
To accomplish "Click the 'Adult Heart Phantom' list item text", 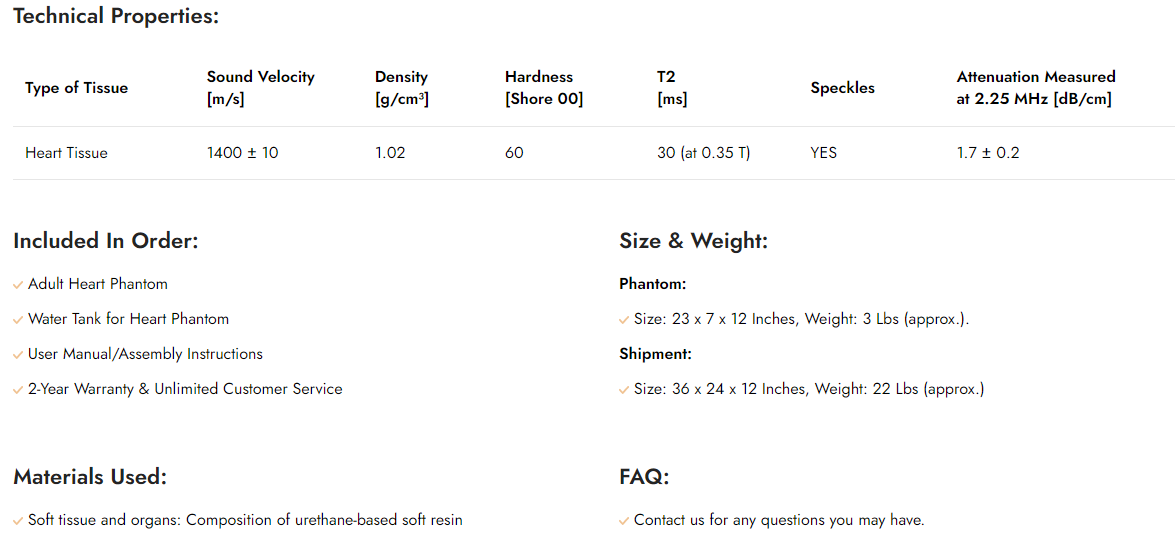I will (x=98, y=284).
